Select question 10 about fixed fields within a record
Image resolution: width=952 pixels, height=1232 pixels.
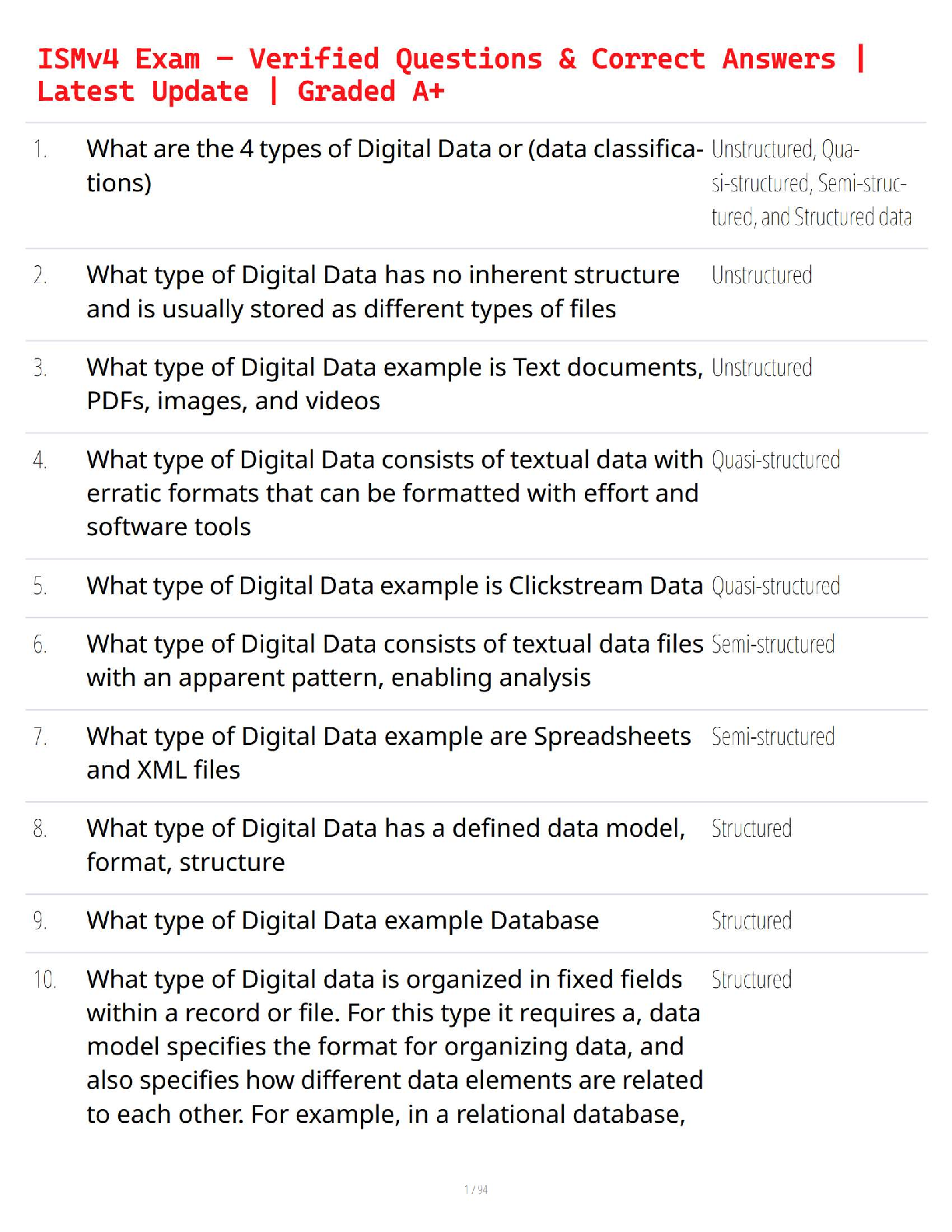coord(394,1047)
